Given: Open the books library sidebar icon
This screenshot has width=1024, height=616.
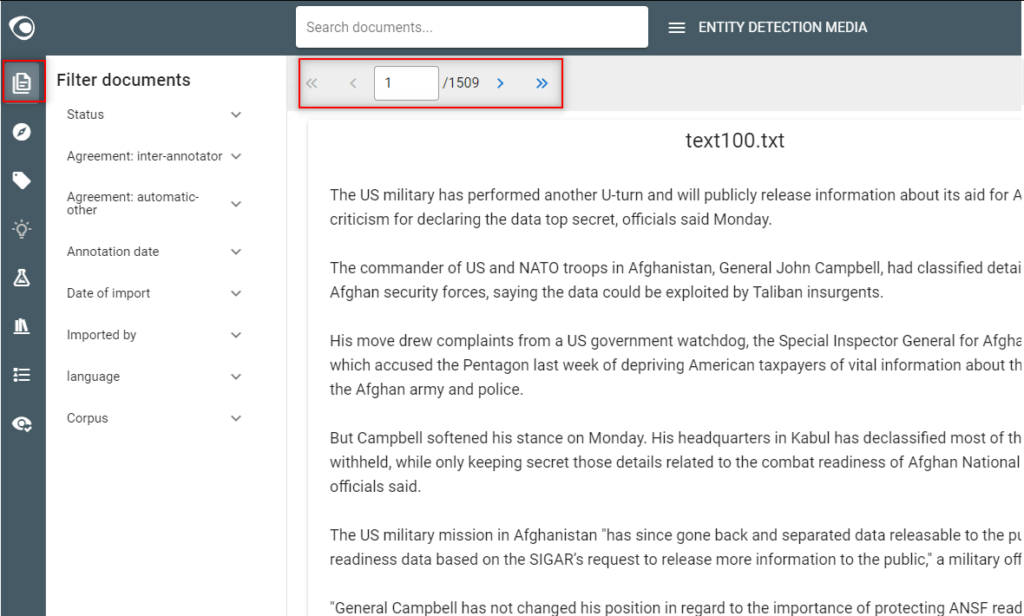Looking at the screenshot, I should click(22, 326).
